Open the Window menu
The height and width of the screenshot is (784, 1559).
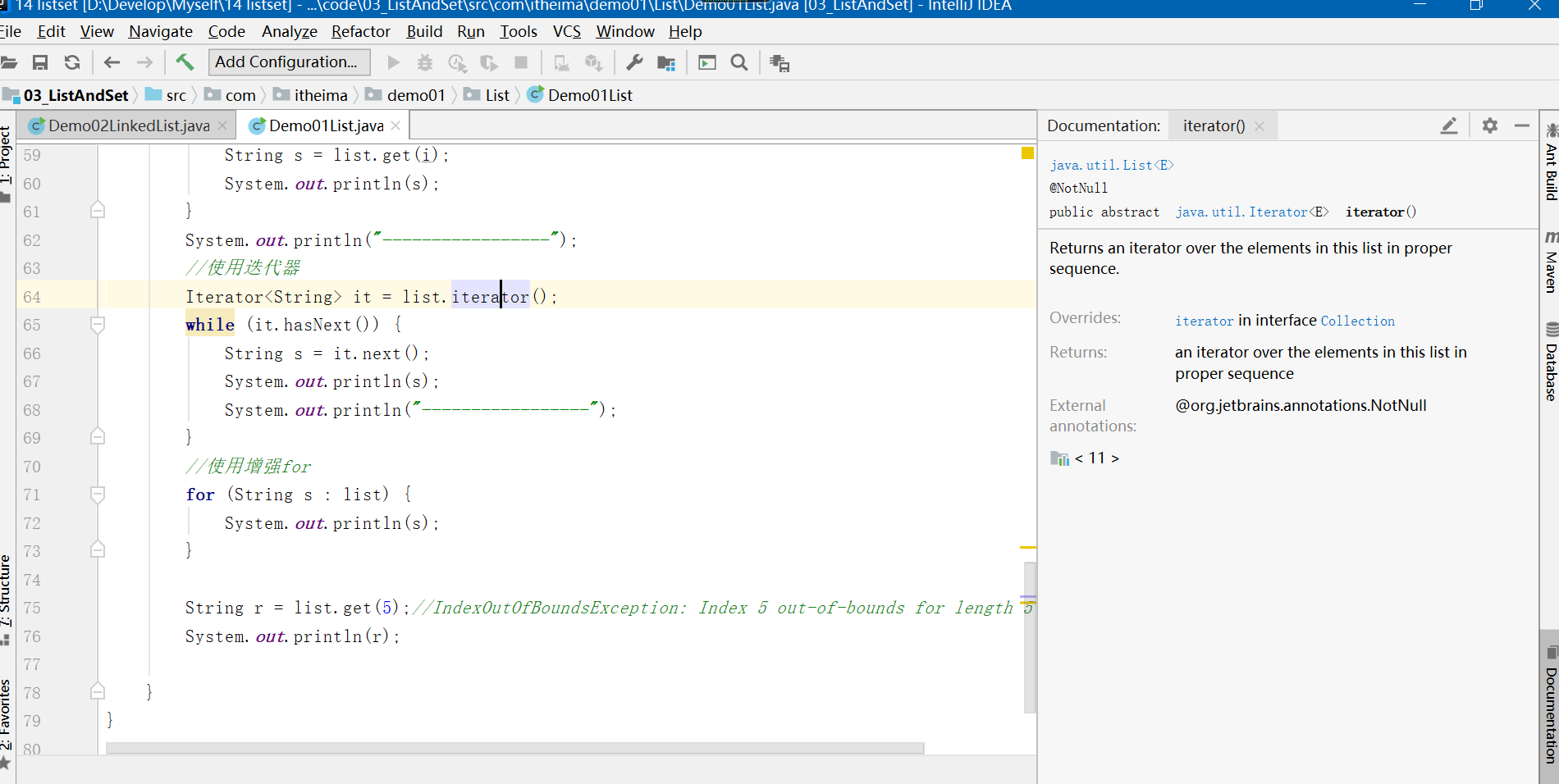click(625, 31)
